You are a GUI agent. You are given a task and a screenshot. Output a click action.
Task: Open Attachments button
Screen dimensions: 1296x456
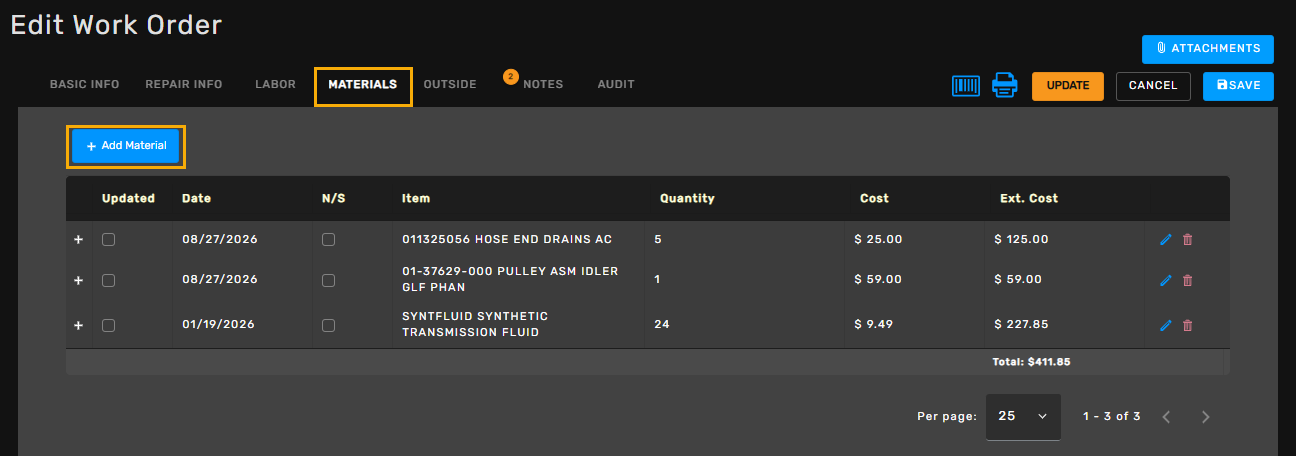pyautogui.click(x=1208, y=49)
